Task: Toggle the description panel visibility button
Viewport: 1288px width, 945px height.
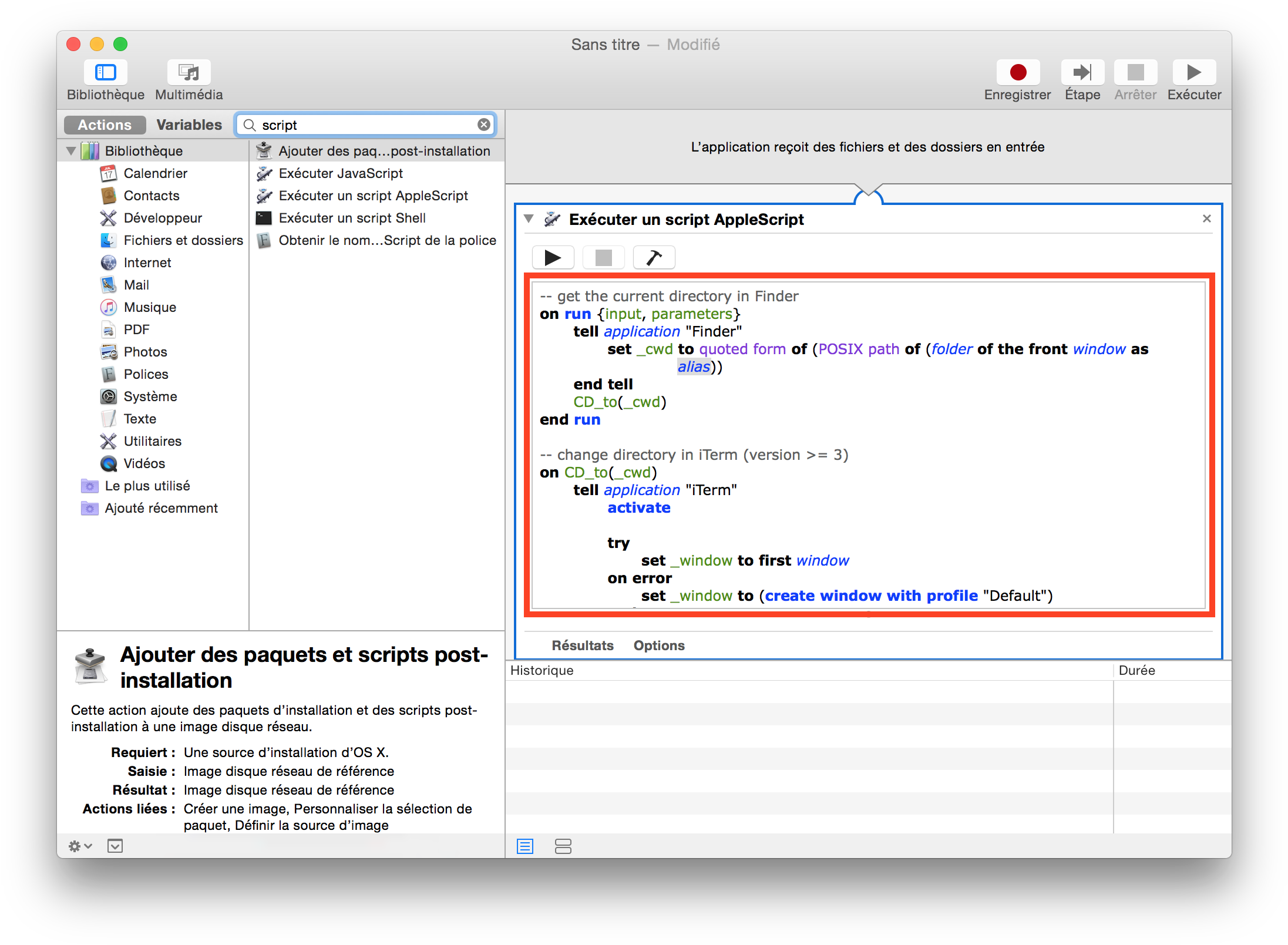Action: [115, 846]
